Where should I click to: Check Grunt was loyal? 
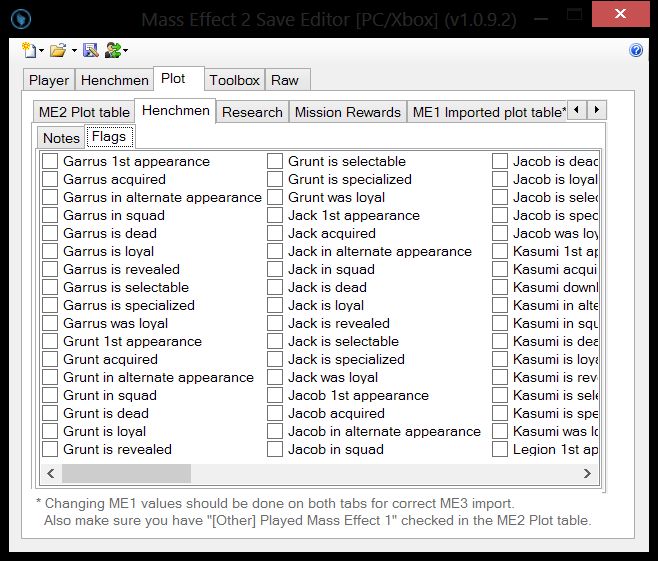point(275,197)
